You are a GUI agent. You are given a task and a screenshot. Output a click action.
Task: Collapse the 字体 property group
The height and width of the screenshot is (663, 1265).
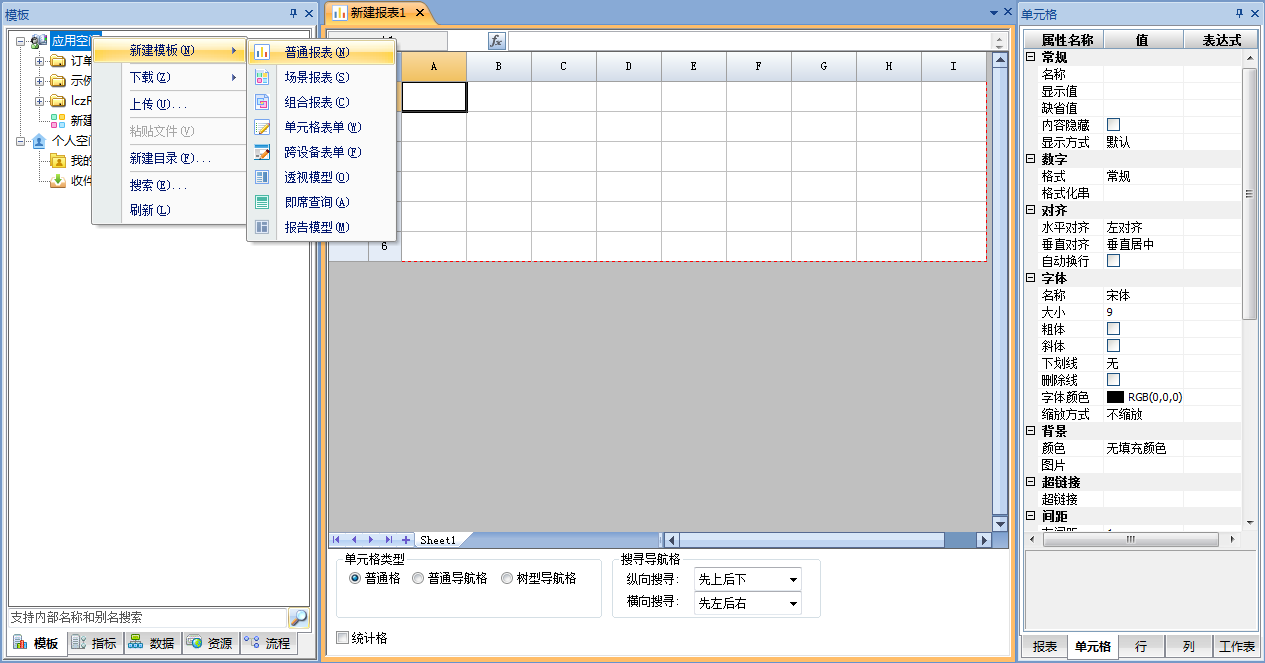coord(1031,278)
